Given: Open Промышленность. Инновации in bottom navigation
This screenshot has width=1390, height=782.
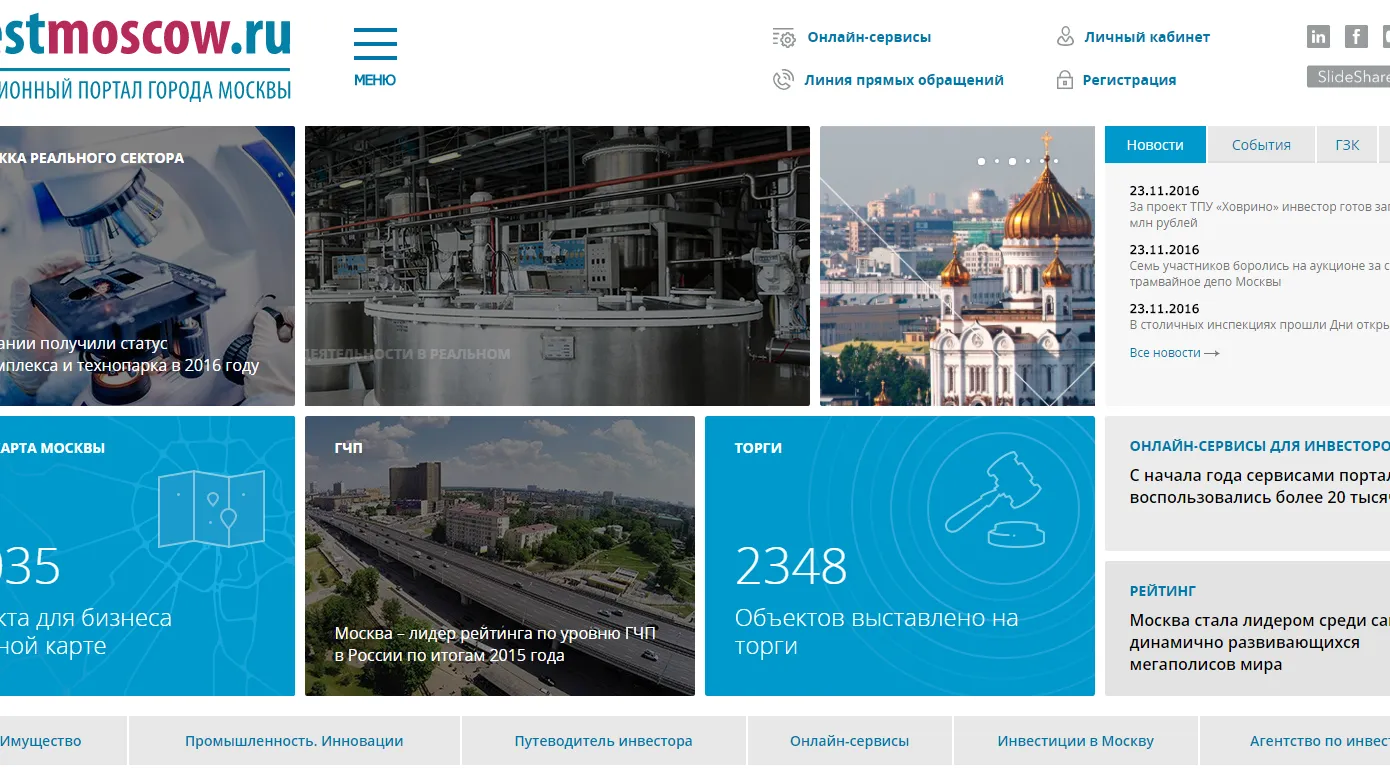Looking at the screenshot, I should coord(294,741).
